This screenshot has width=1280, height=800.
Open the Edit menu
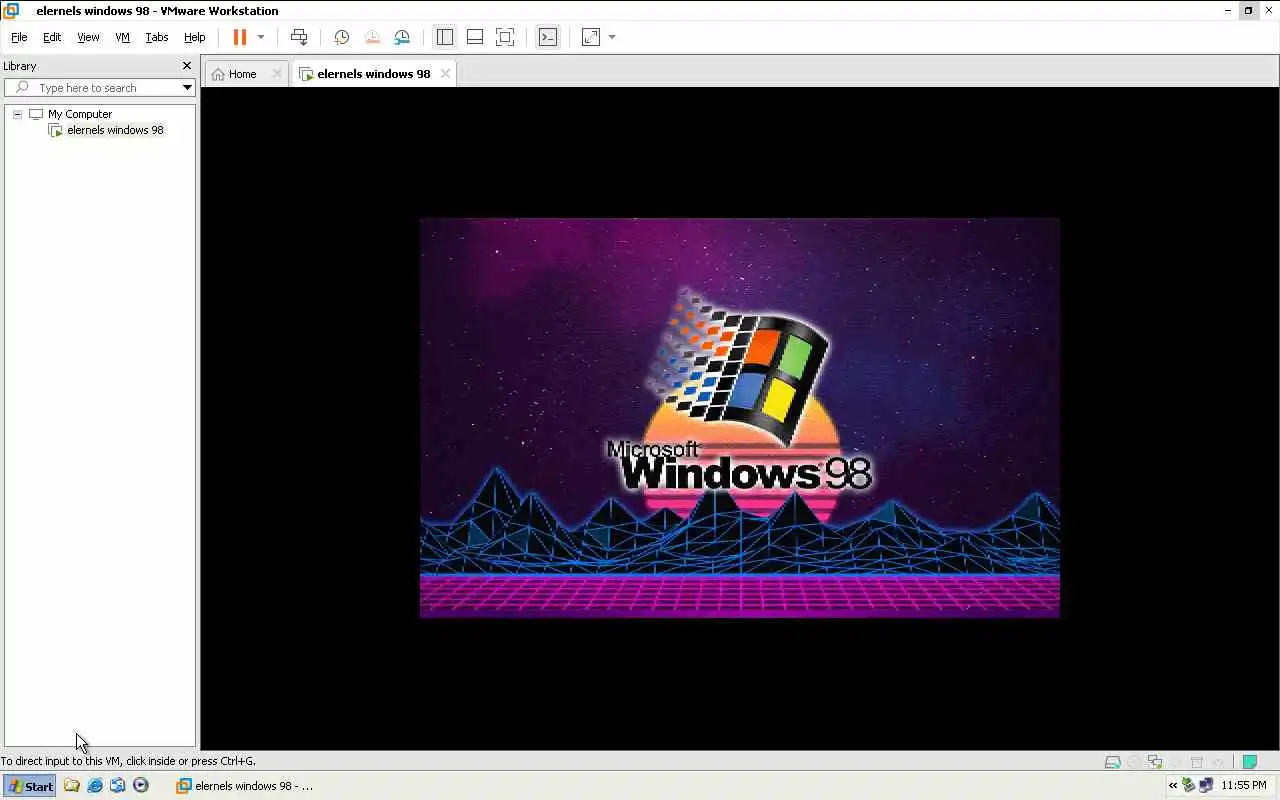coord(52,37)
